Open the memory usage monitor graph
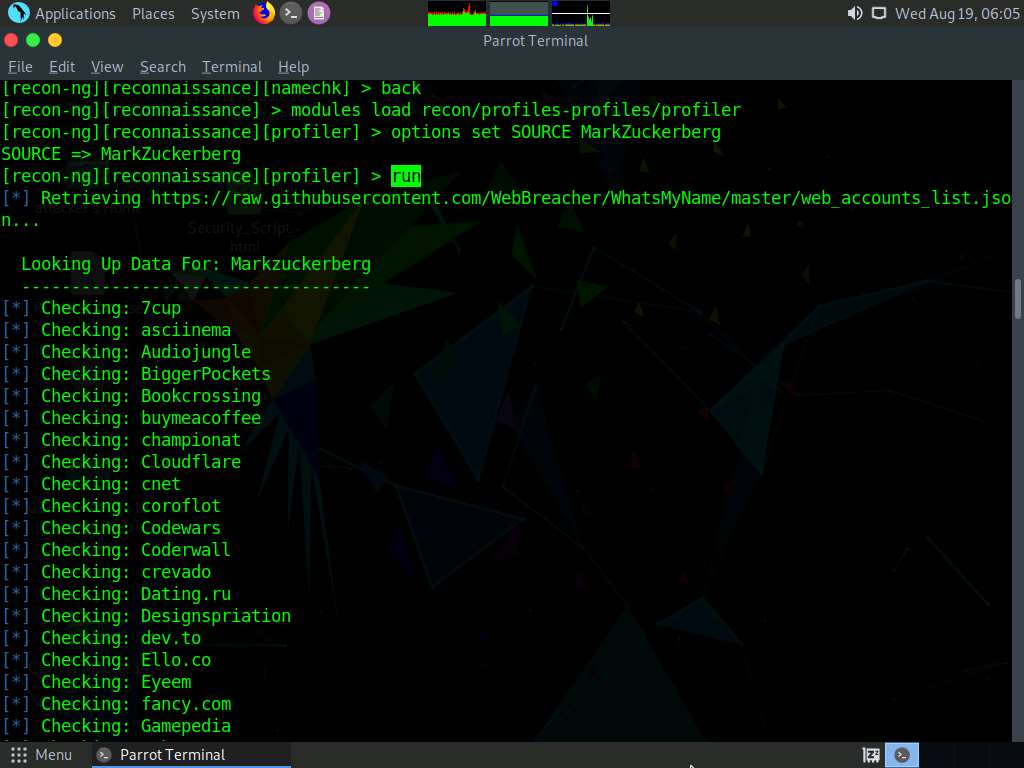This screenshot has height=768, width=1024. coord(519,14)
